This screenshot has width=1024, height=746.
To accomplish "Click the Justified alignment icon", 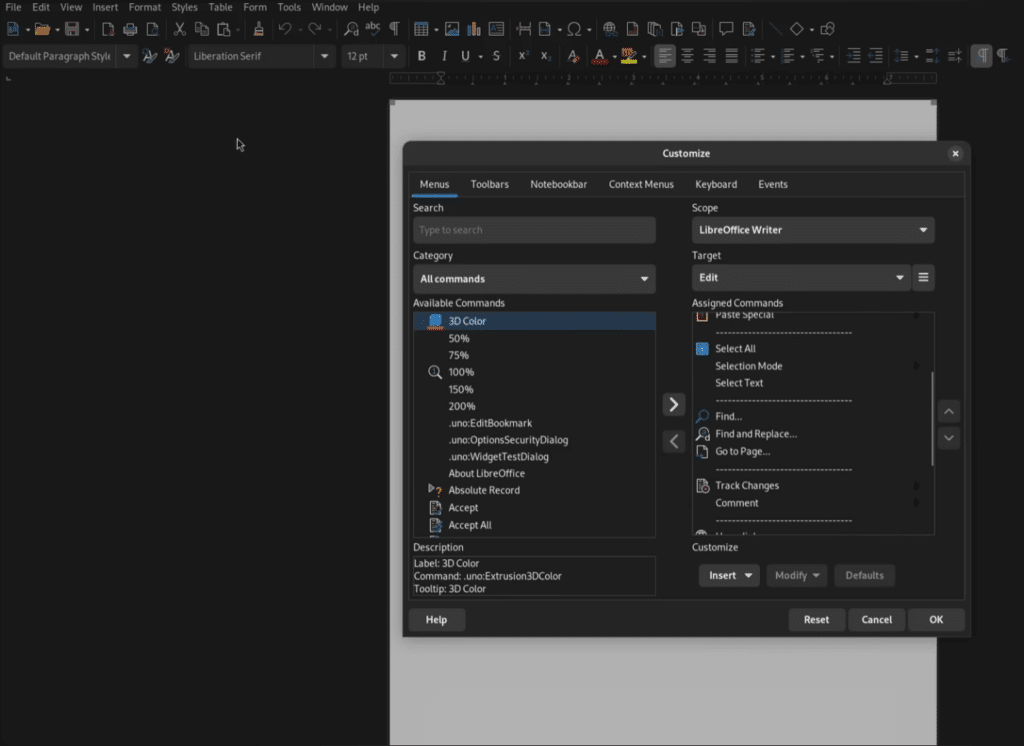I will click(x=731, y=56).
